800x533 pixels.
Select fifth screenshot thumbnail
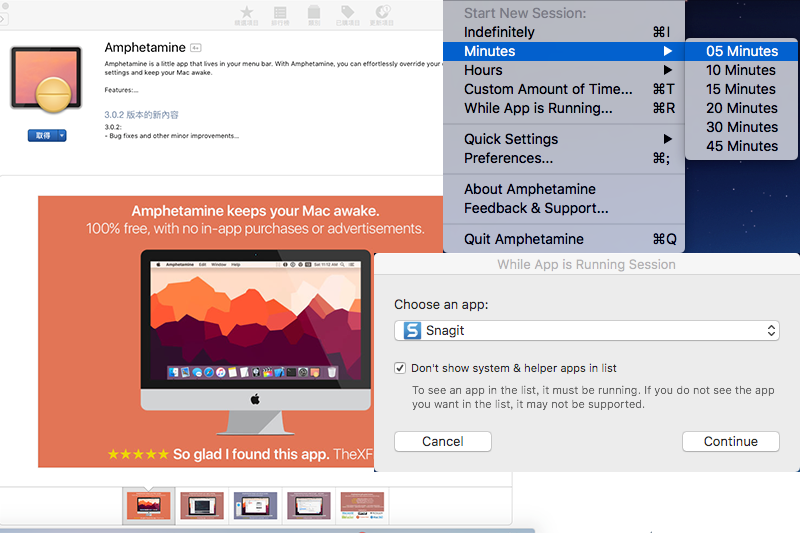pyautogui.click(x=362, y=505)
